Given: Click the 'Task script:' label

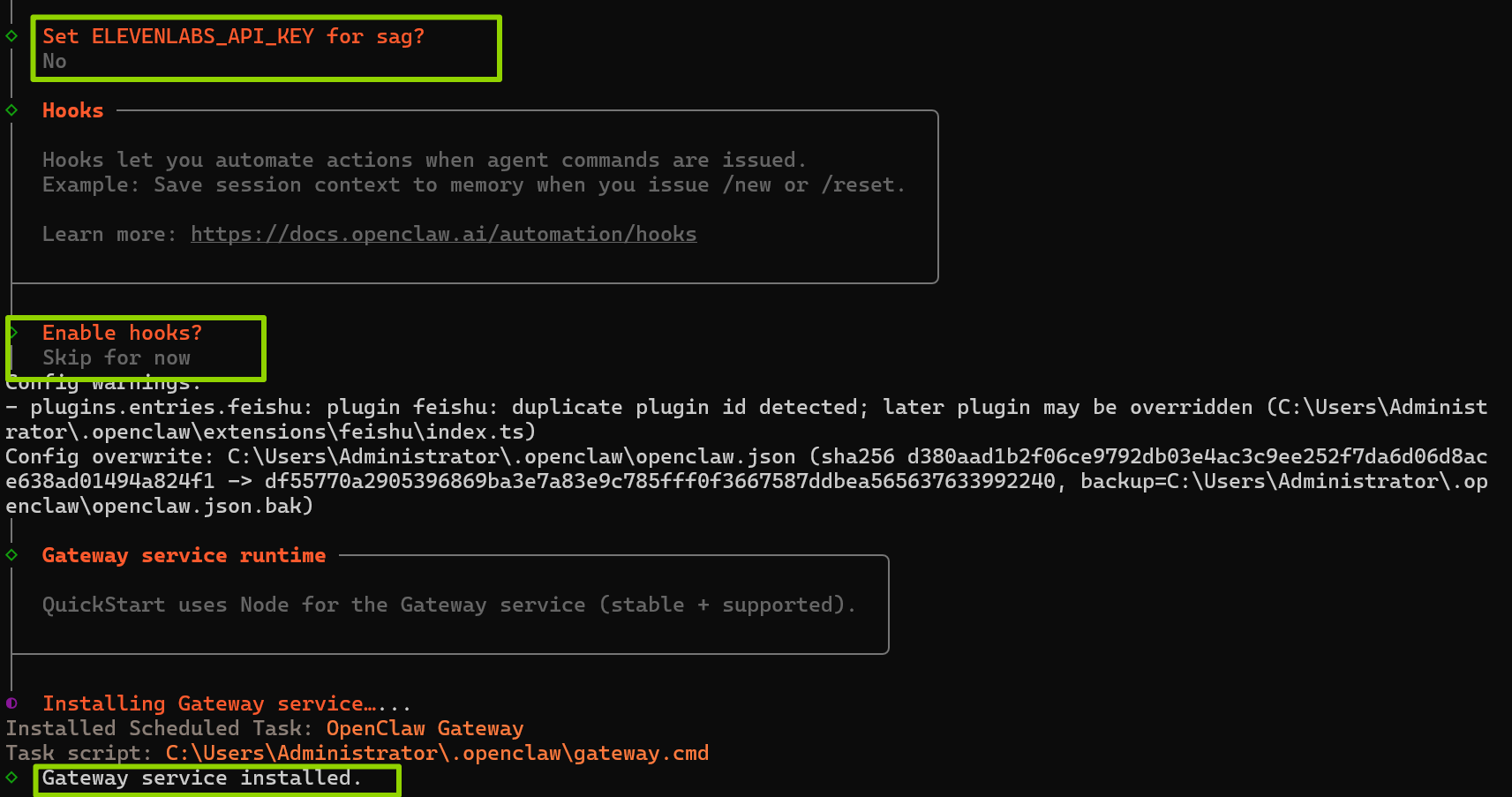Looking at the screenshot, I should (79, 753).
